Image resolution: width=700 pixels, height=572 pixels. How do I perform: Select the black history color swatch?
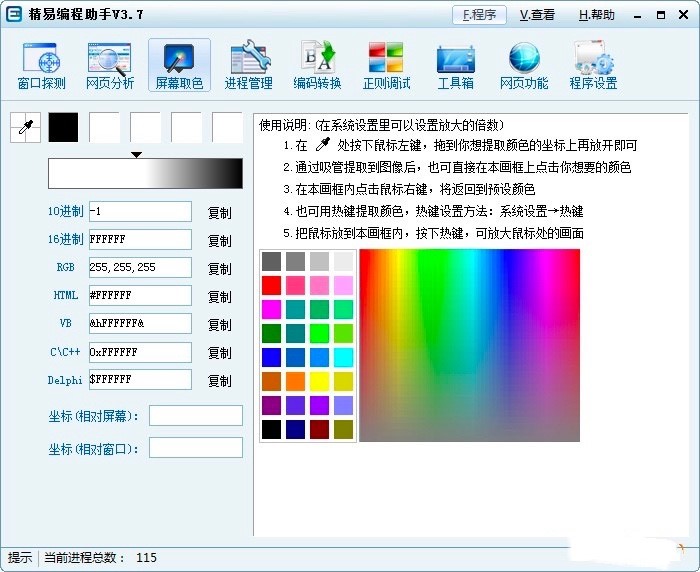tap(63, 127)
